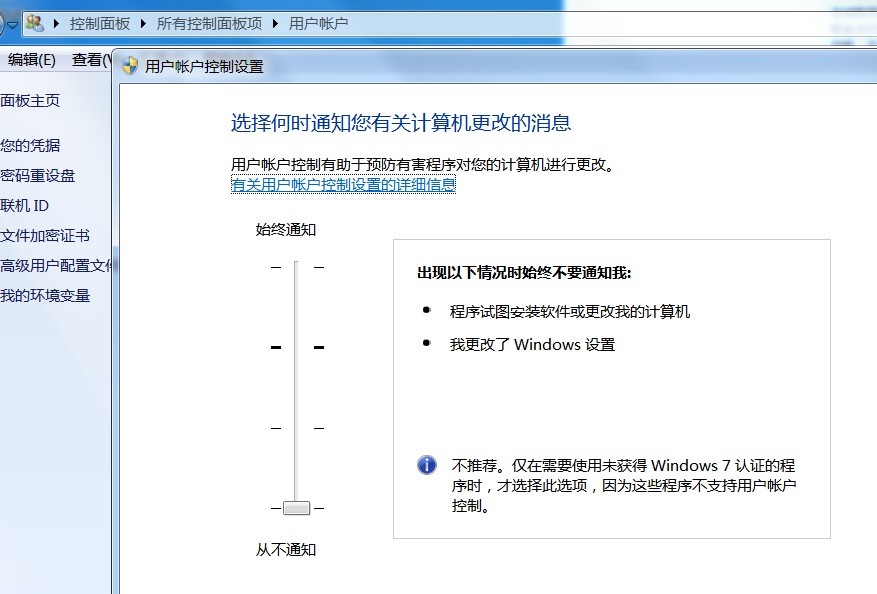Open 高级用户配置文件 sidebar link
The image size is (877, 594).
coord(56,266)
